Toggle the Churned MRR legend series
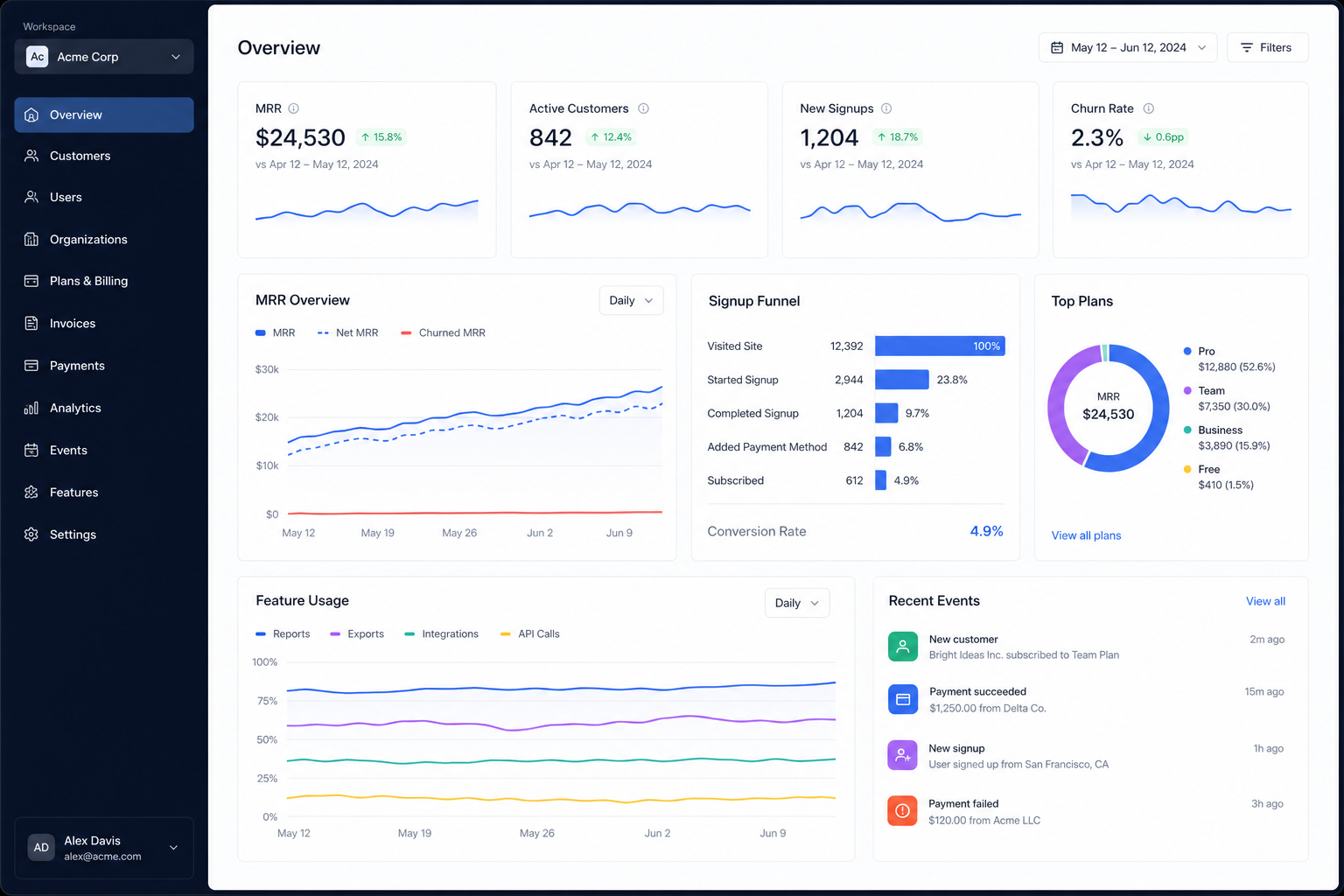1344x896 pixels. coord(443,332)
